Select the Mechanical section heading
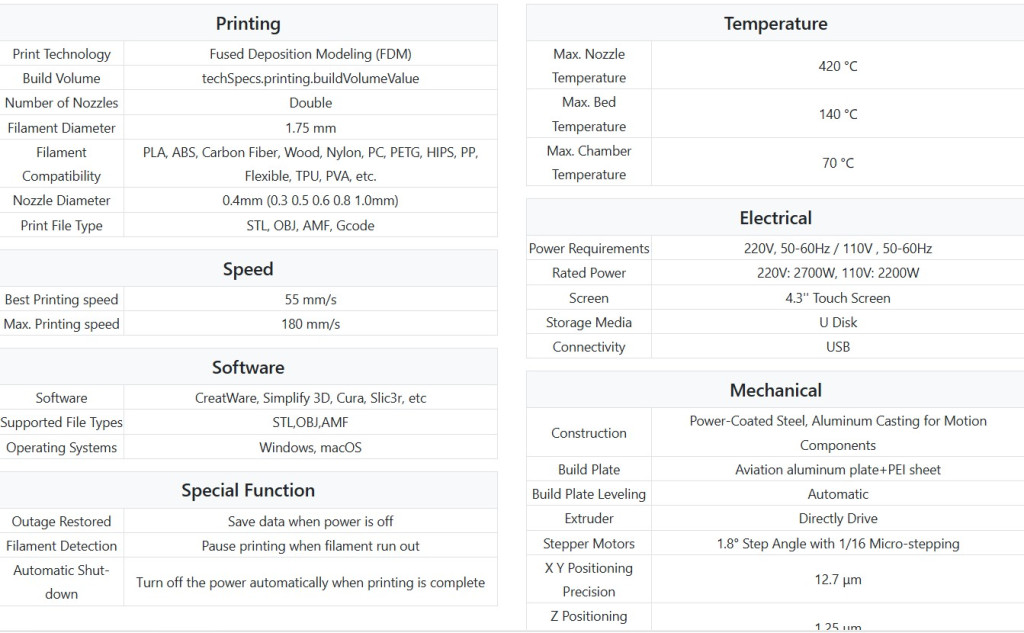Screen dimensions: 1024x633 point(775,390)
